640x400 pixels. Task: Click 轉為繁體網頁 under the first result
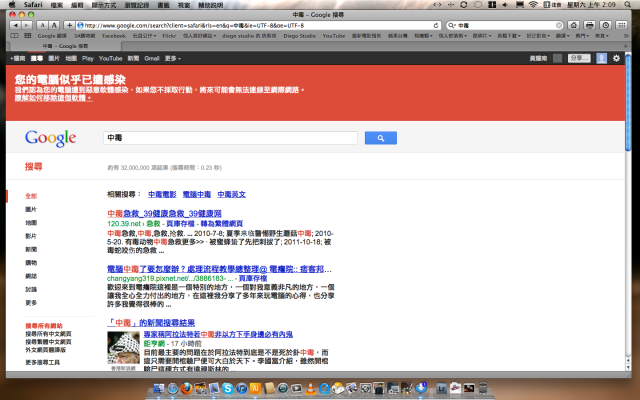click(x=222, y=224)
